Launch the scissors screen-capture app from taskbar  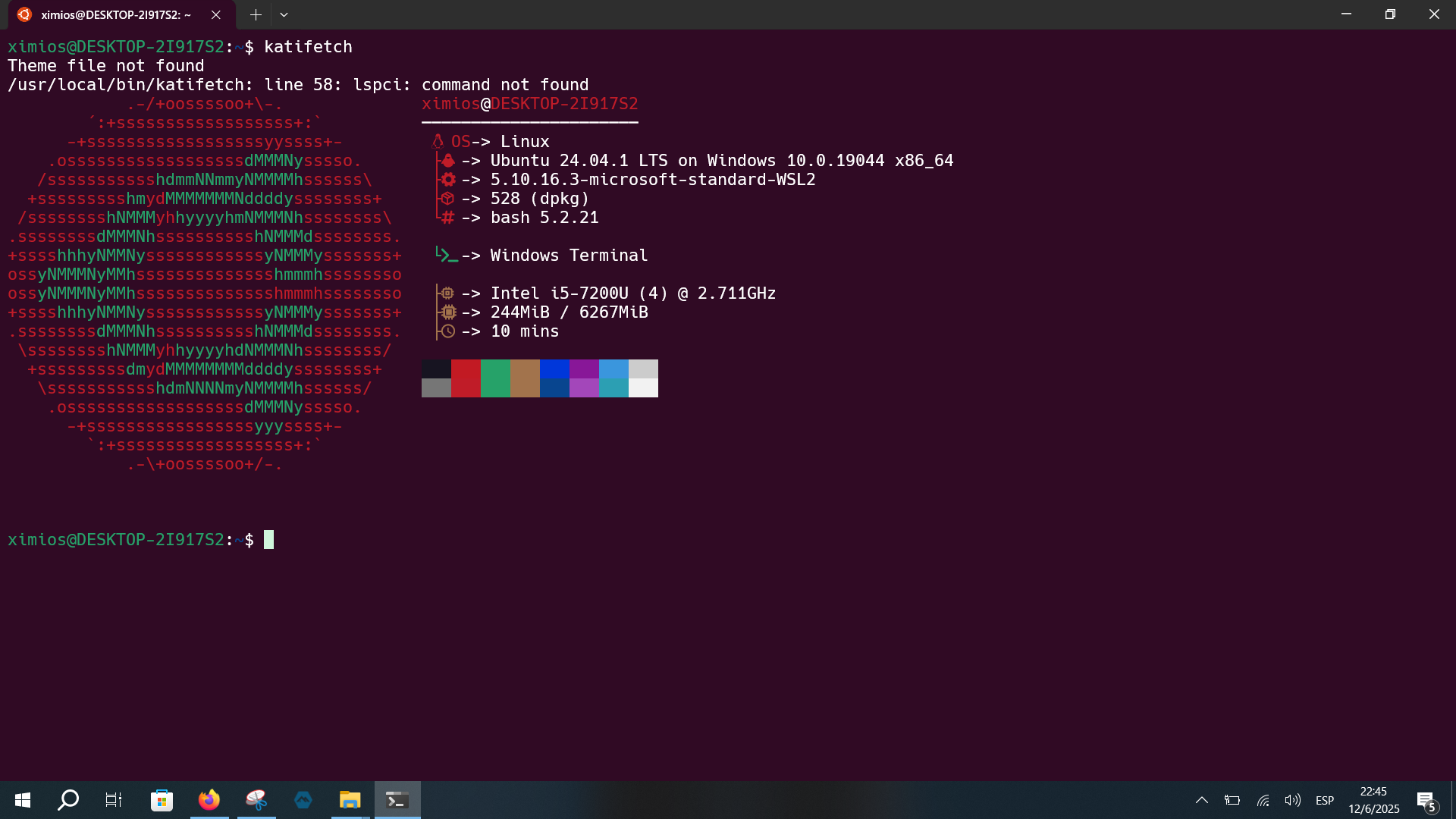click(256, 799)
